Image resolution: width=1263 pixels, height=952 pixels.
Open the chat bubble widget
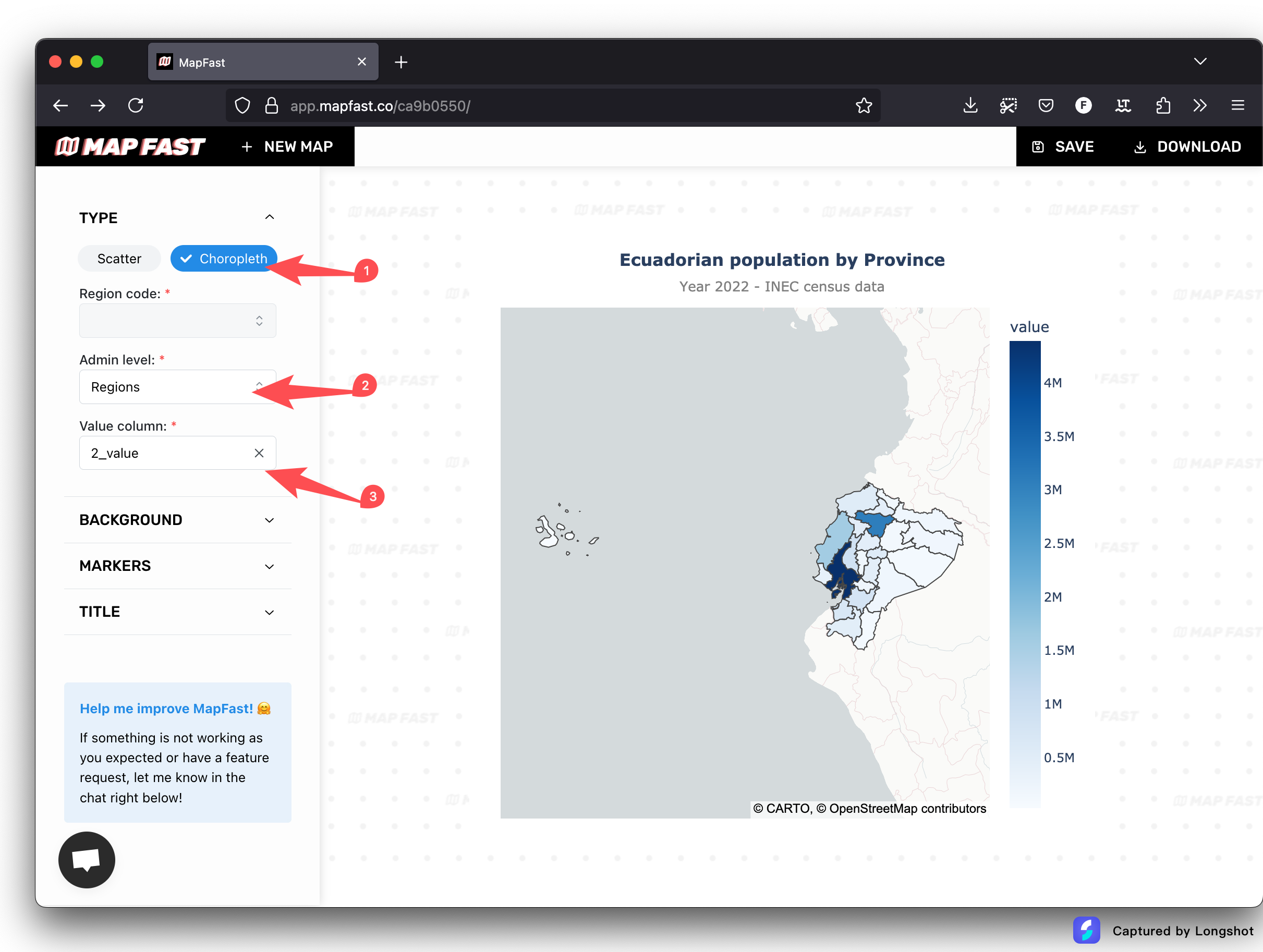(87, 860)
